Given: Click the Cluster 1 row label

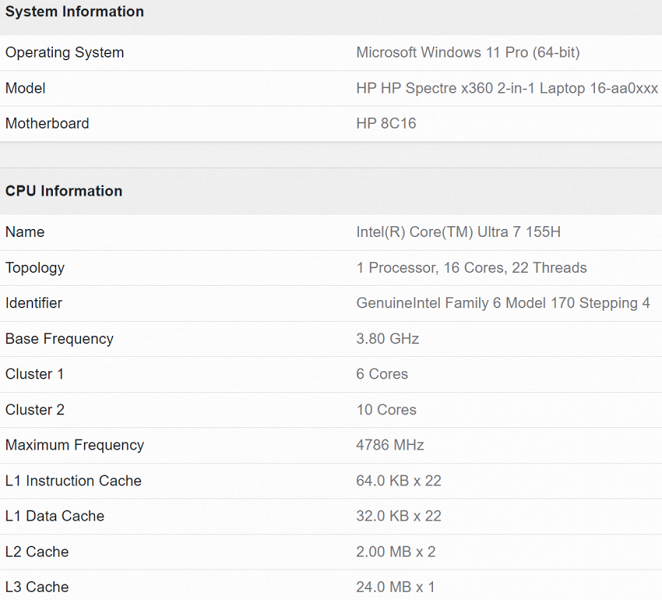Looking at the screenshot, I should [35, 374].
